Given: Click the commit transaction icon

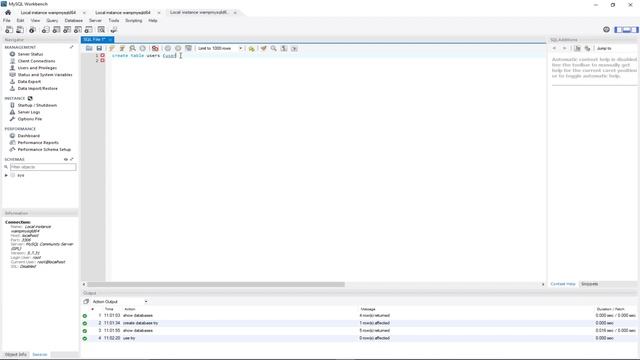Looking at the screenshot, I should point(168,48).
